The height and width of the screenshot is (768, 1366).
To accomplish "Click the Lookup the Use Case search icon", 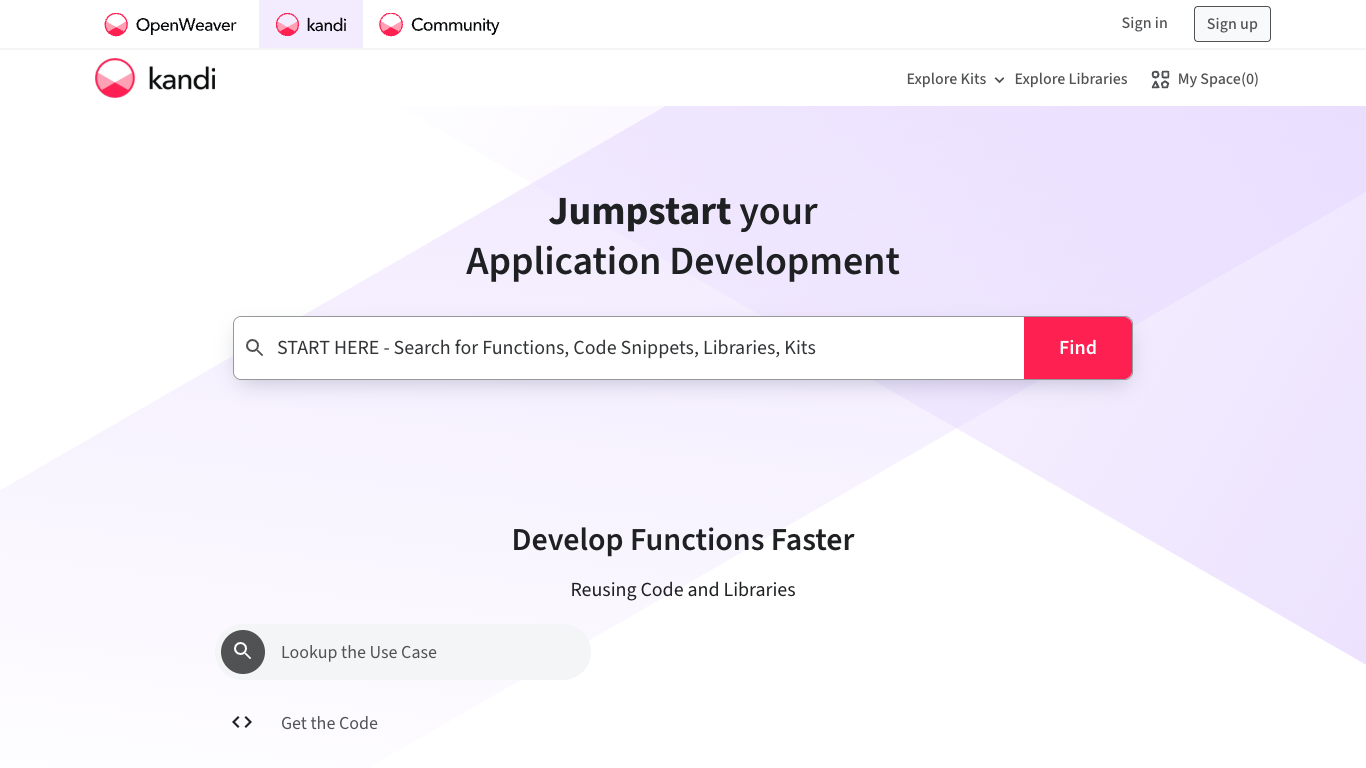I will (x=243, y=652).
